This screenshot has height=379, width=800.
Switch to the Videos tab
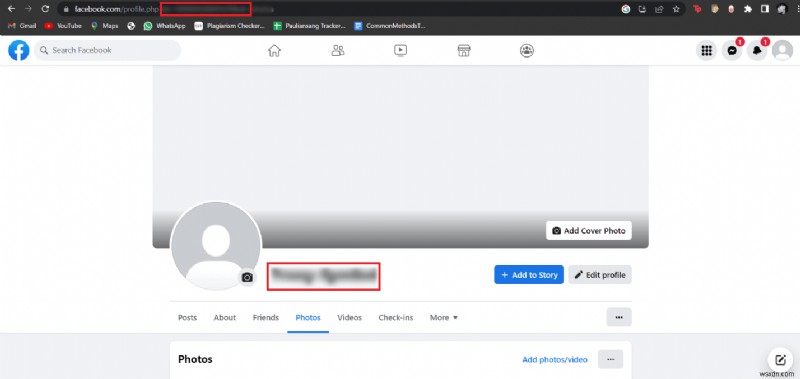click(x=349, y=317)
